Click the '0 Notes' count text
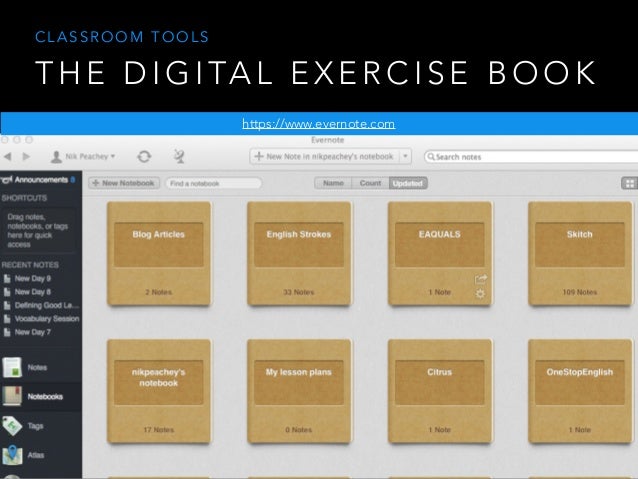The image size is (638, 479). (299, 430)
